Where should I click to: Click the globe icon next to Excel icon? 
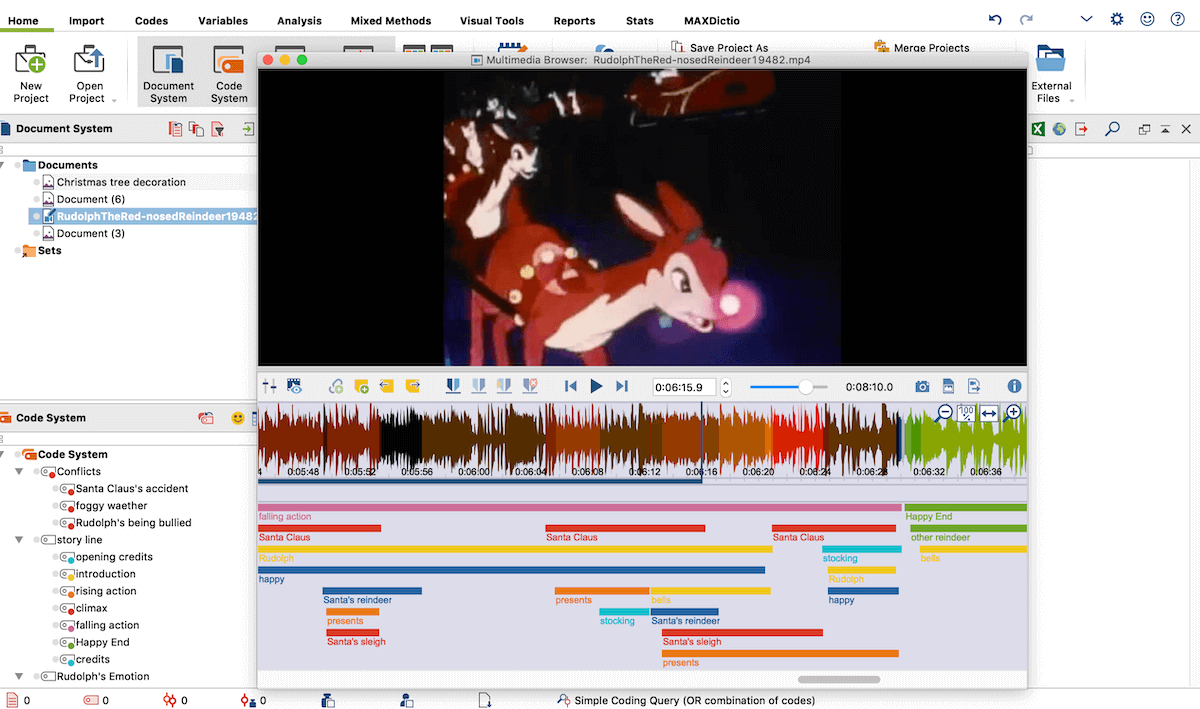tap(1060, 129)
